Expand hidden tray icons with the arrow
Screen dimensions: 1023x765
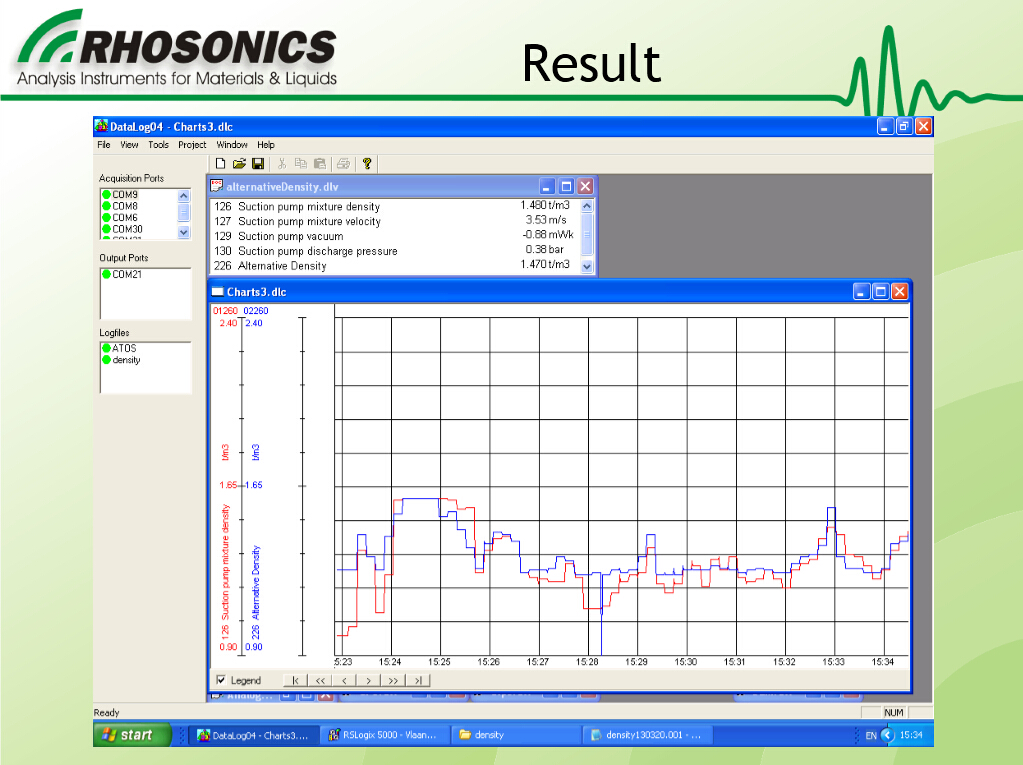click(887, 735)
